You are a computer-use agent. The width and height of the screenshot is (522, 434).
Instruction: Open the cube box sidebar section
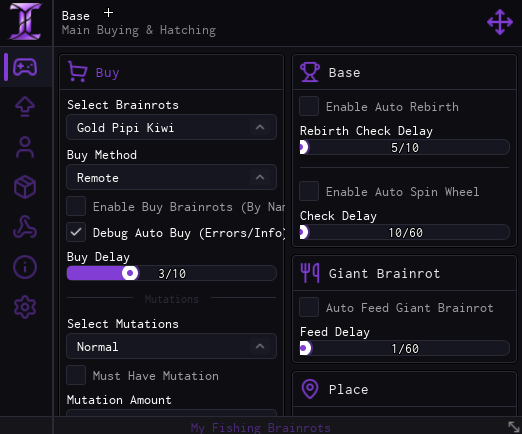click(25, 187)
